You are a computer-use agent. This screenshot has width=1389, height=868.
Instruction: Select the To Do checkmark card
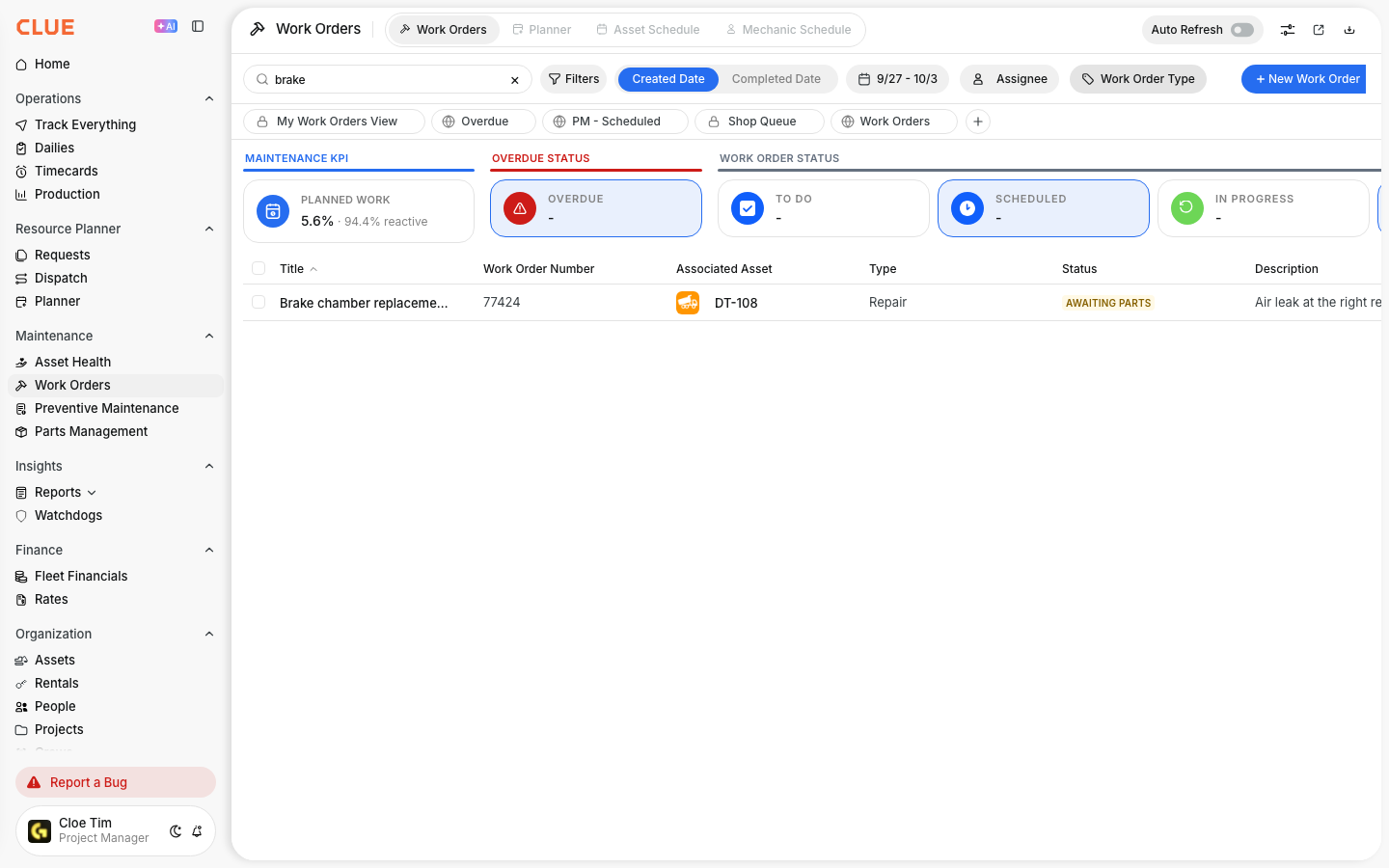(x=824, y=208)
